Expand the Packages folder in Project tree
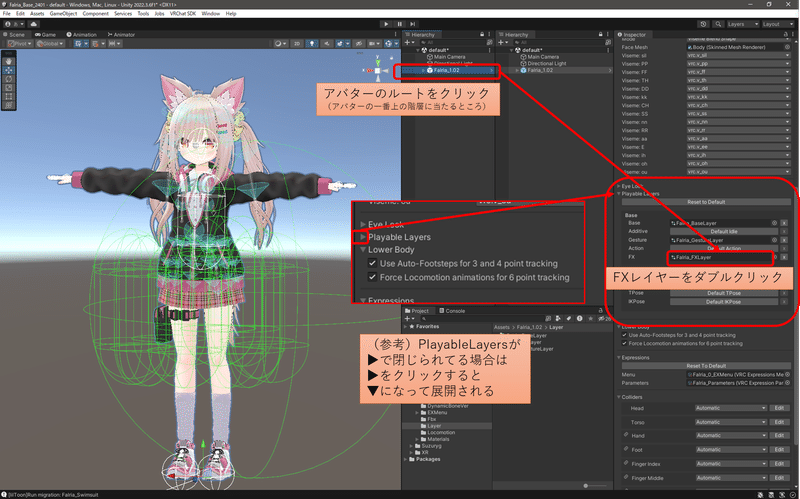Viewport: 800px width, 499px height. coord(407,459)
